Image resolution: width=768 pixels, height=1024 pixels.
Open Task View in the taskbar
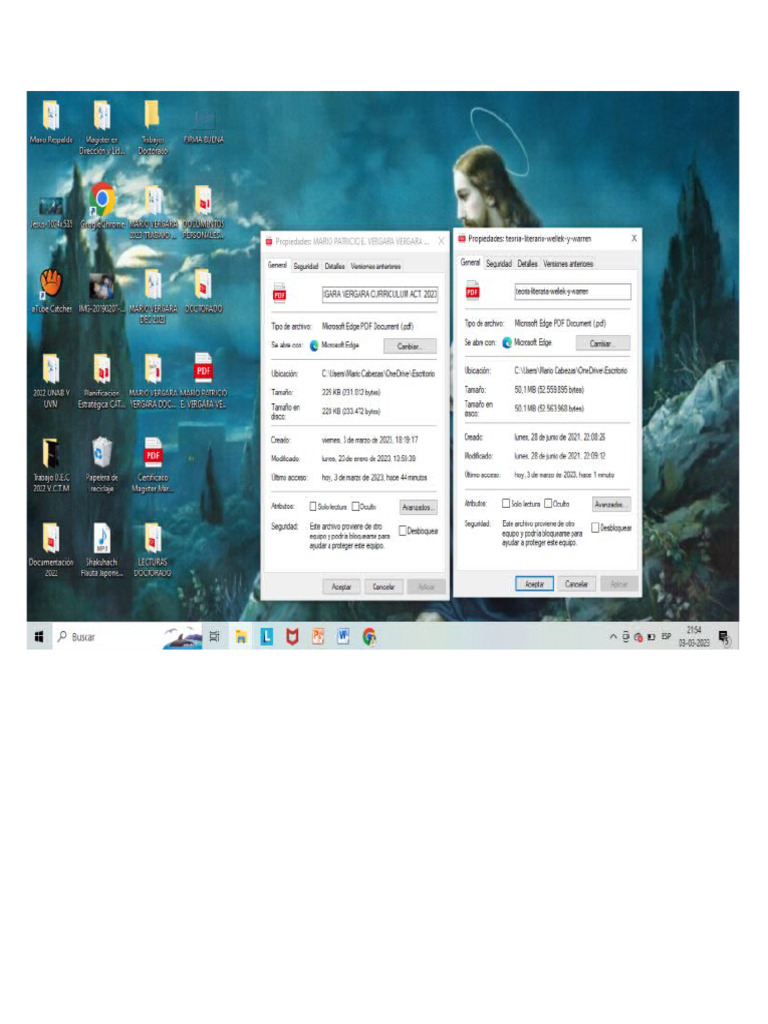point(214,637)
